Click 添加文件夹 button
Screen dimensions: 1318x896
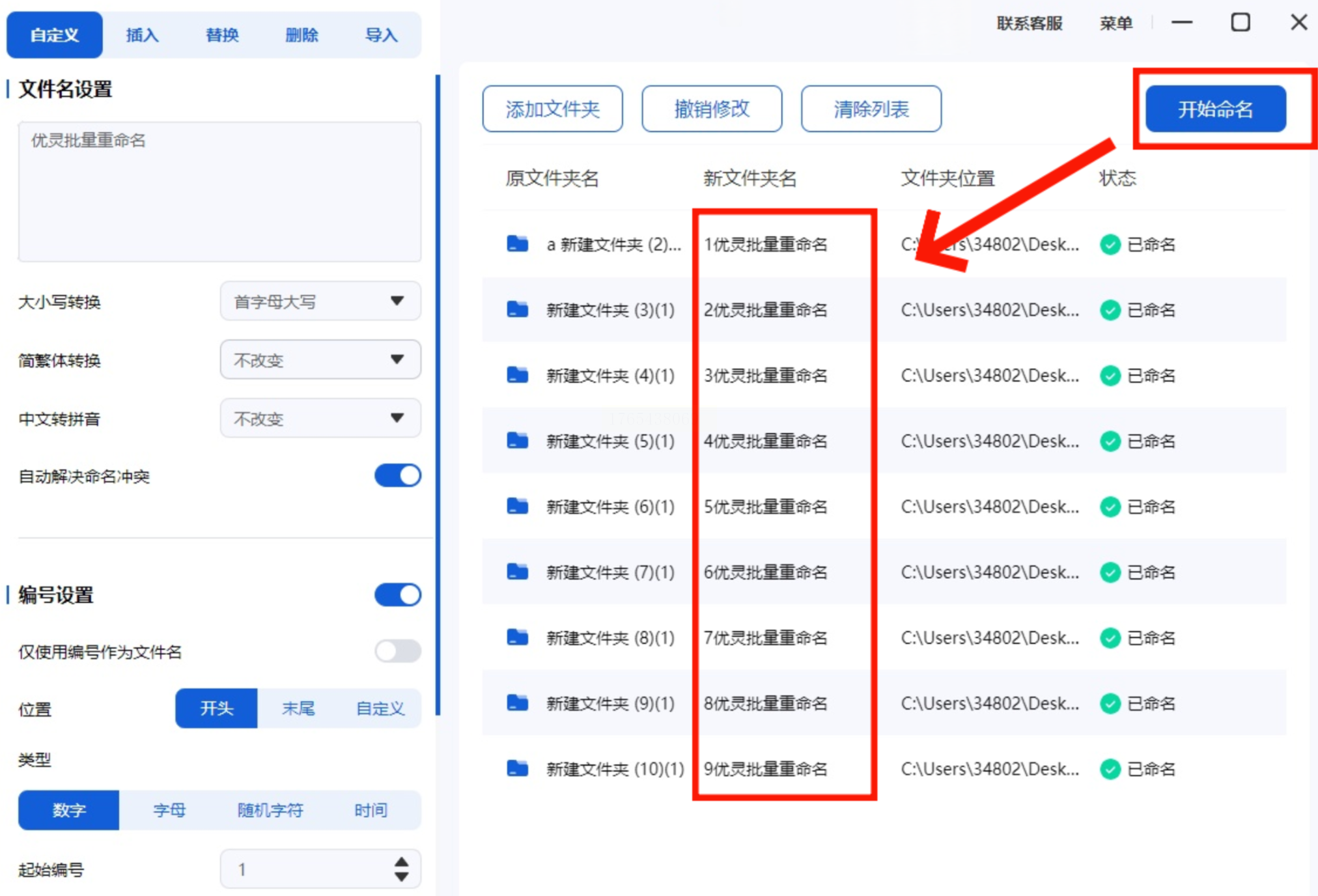click(x=552, y=109)
